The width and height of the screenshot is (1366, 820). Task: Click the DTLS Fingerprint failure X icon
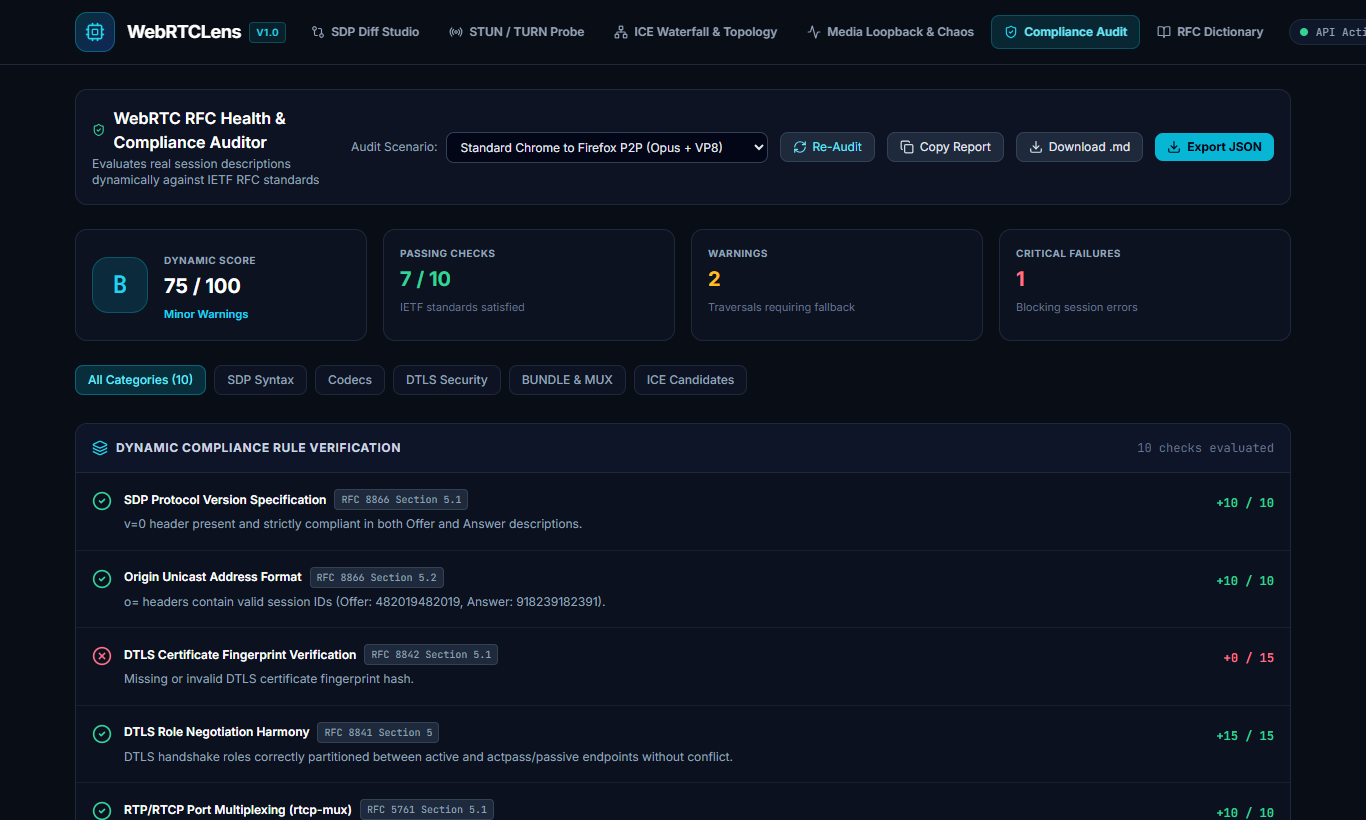tap(102, 656)
